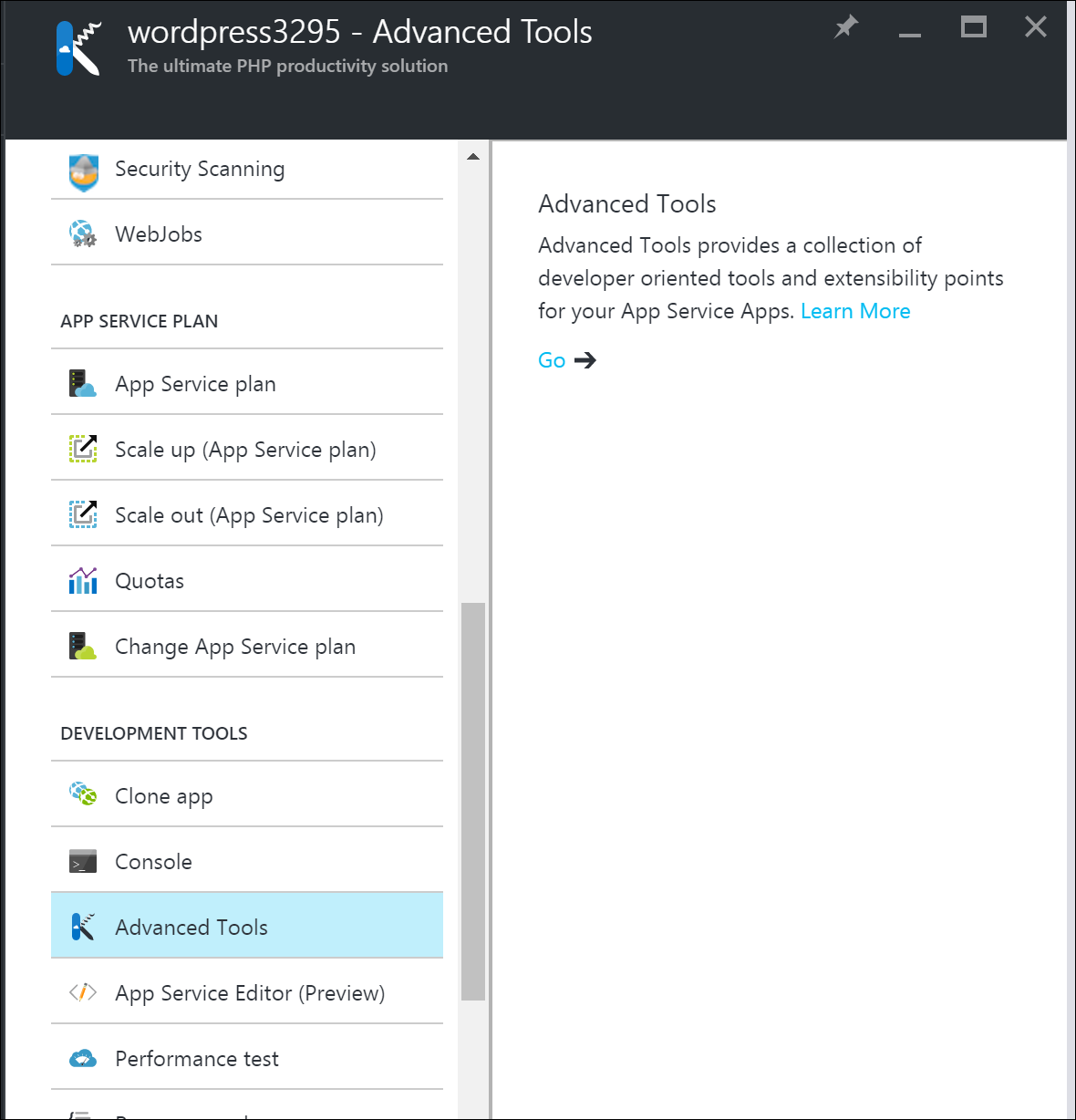The image size is (1076, 1120).
Task: Click the Kudu logo in the header
Action: click(78, 48)
